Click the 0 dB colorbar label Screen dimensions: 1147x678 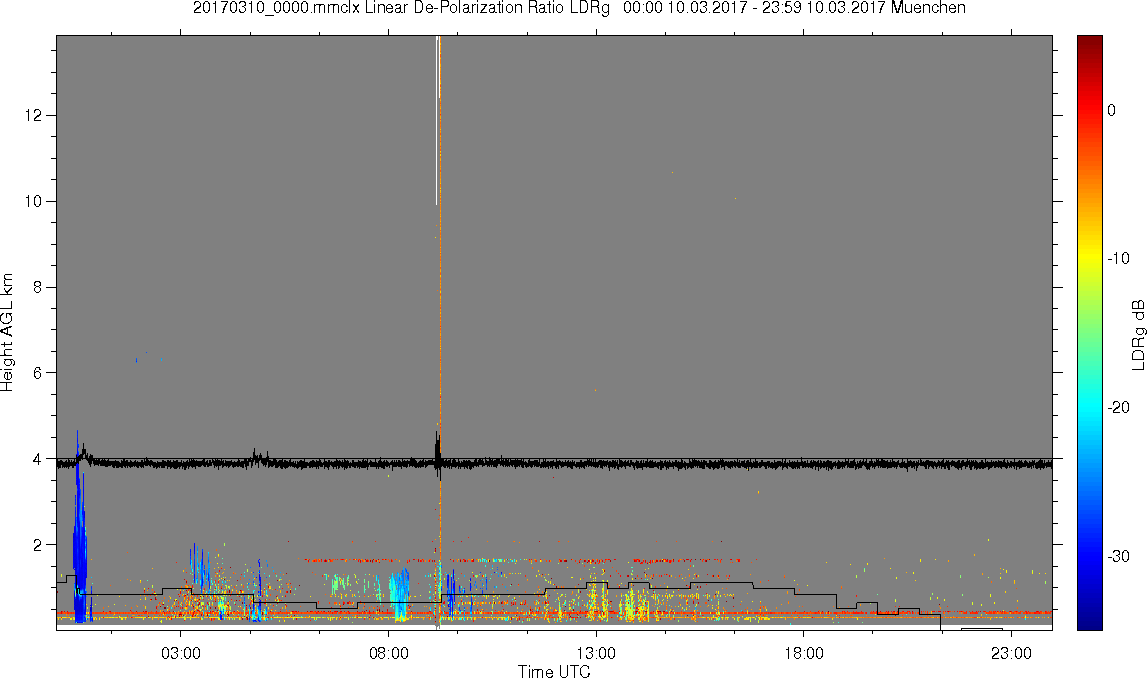click(1111, 110)
